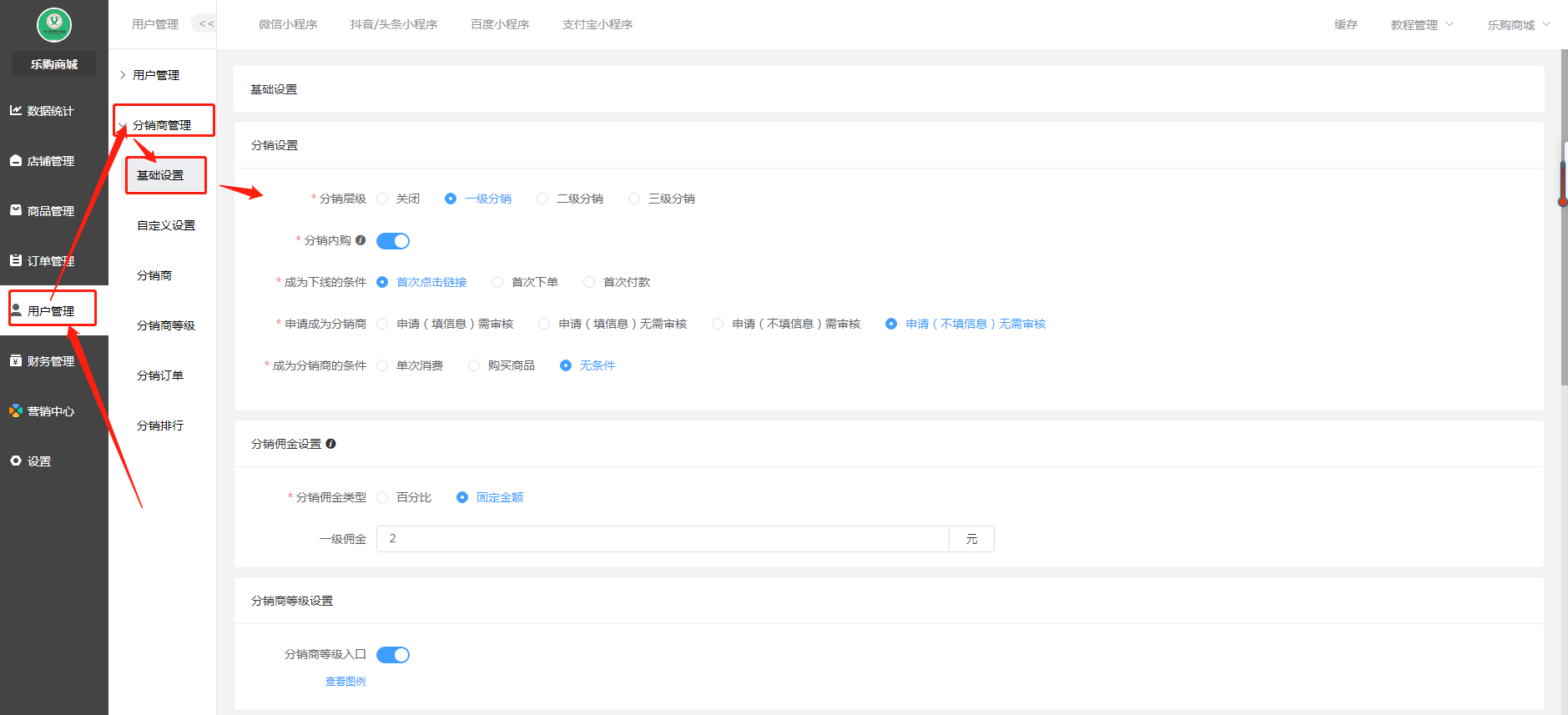This screenshot has width=1568, height=715.
Task: Select 固定金额 commission type
Action: pyautogui.click(x=490, y=497)
